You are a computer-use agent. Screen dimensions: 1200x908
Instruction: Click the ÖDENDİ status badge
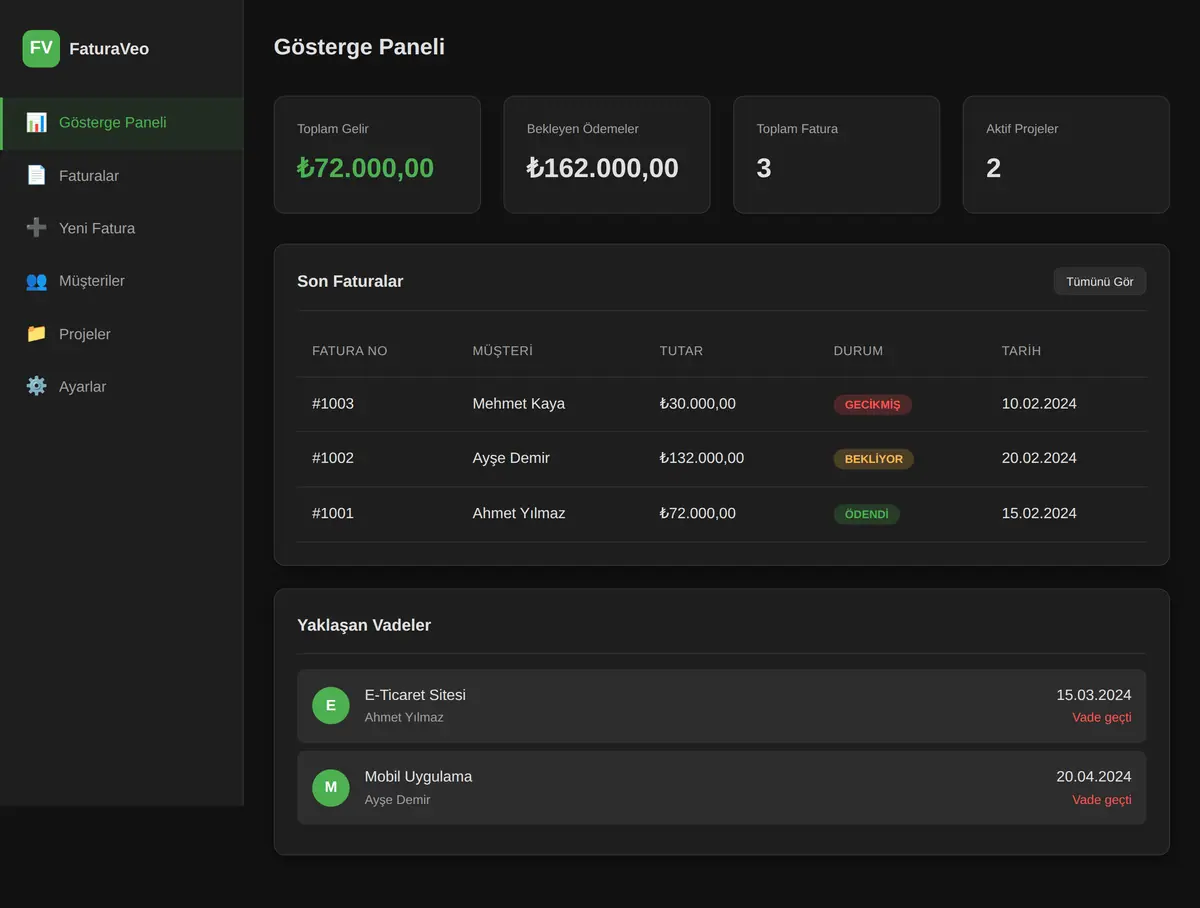[866, 514]
